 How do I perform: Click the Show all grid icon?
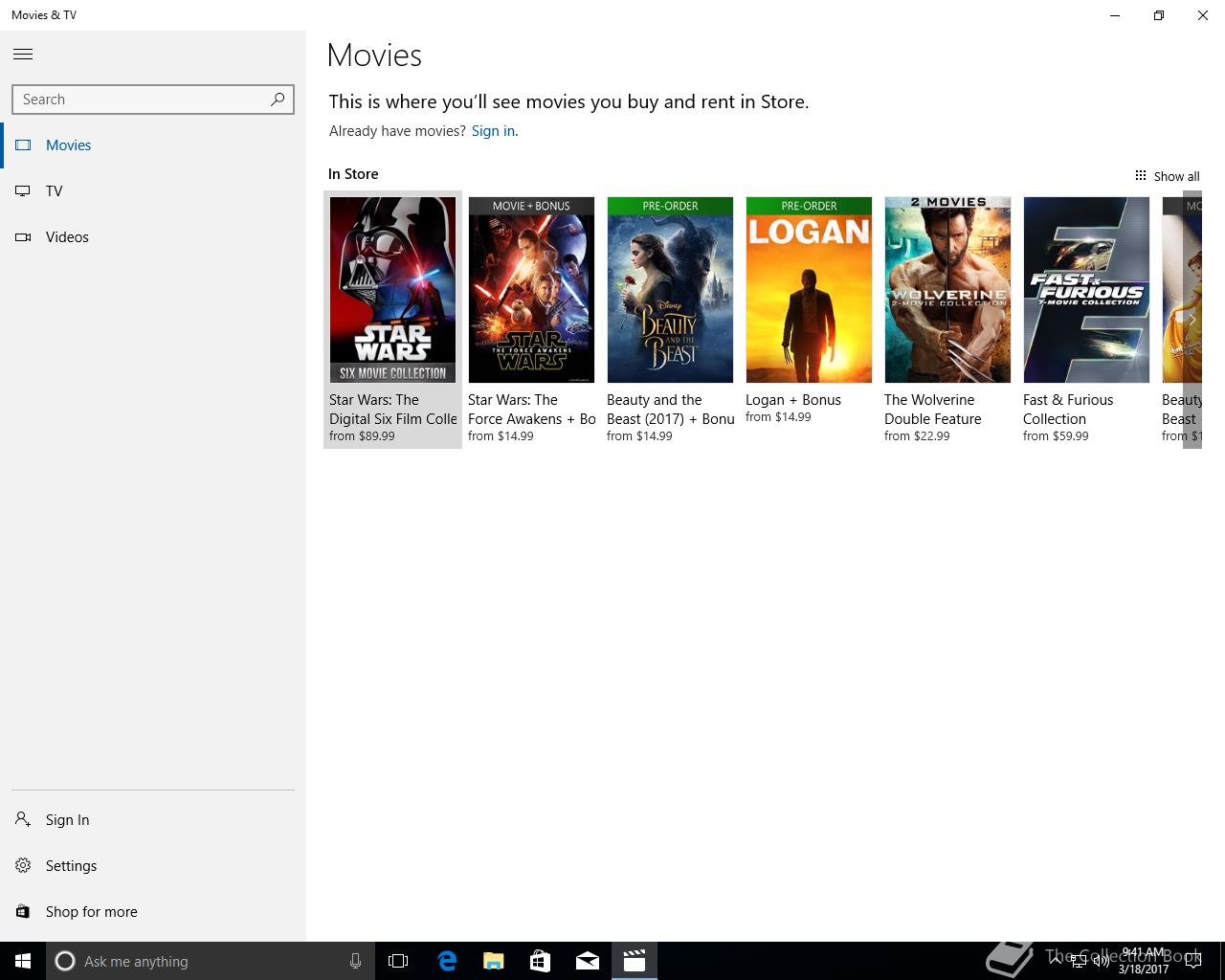(1141, 175)
